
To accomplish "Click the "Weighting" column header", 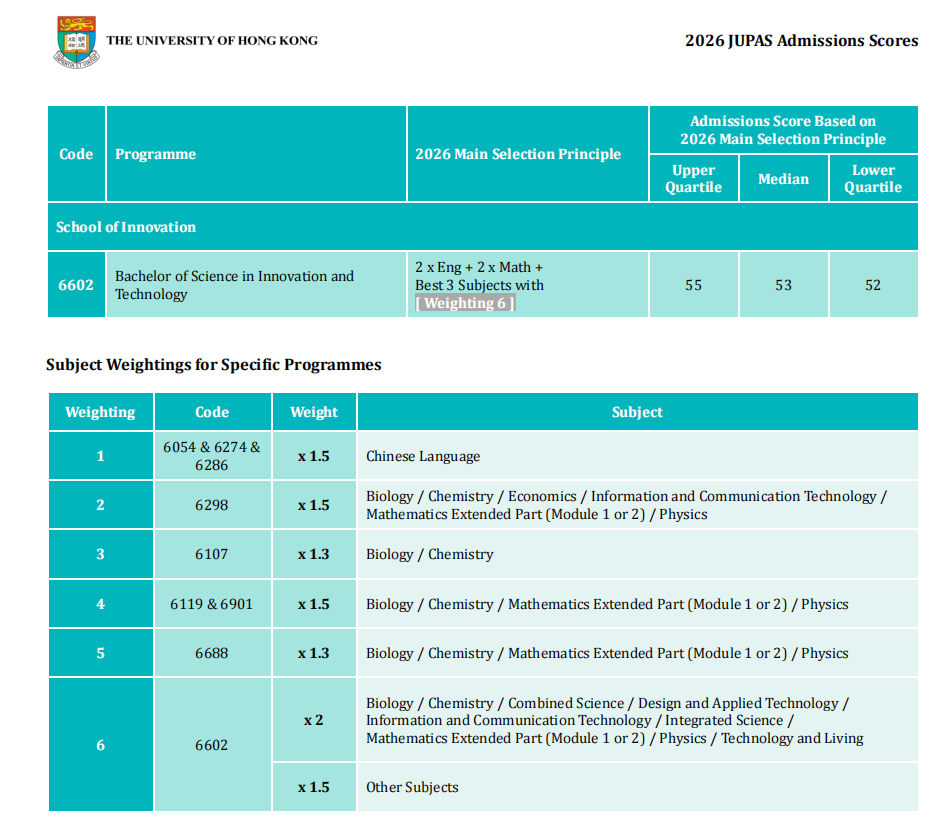I will pos(101,412).
